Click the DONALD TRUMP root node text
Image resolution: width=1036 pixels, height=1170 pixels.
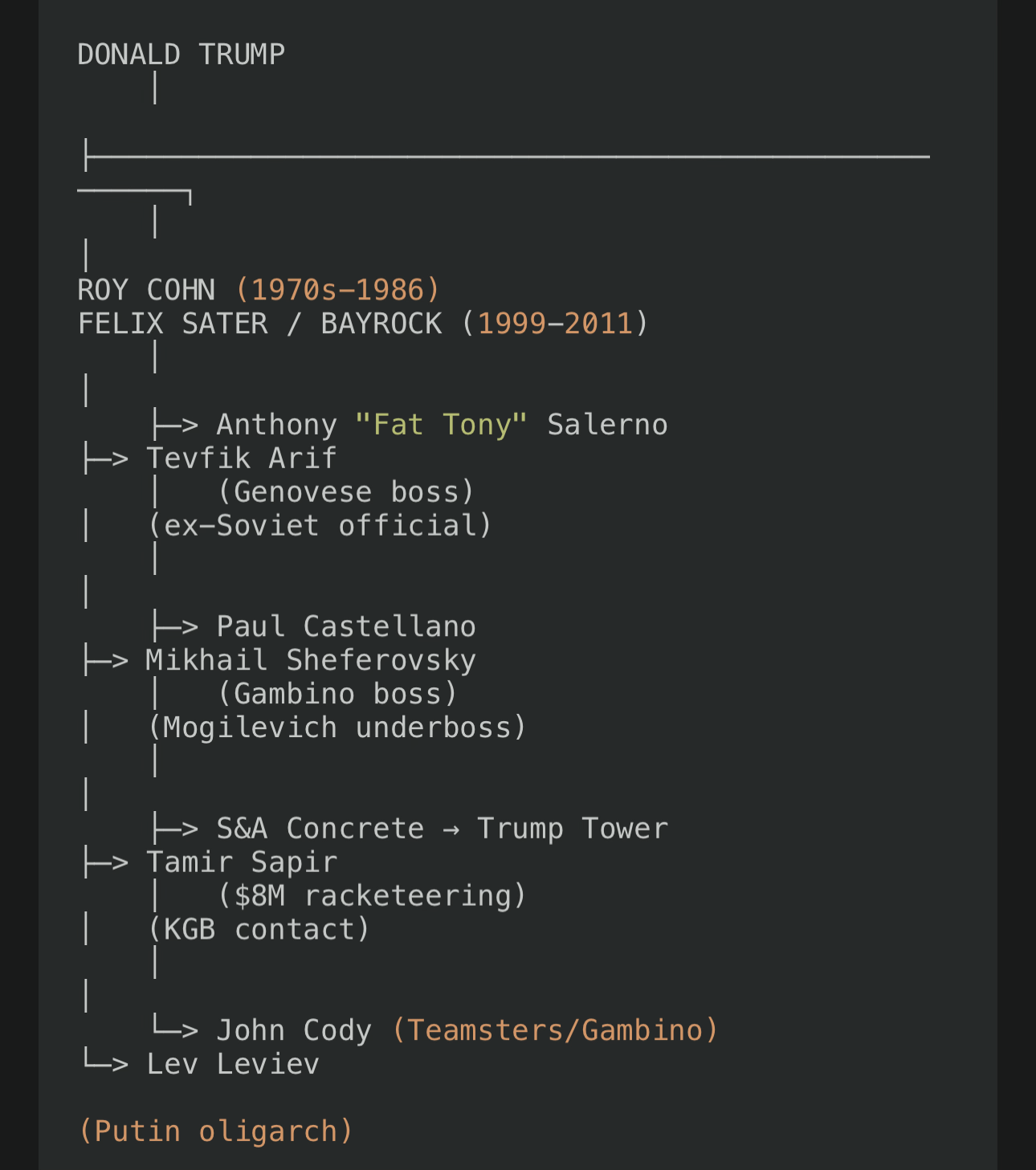click(x=182, y=55)
